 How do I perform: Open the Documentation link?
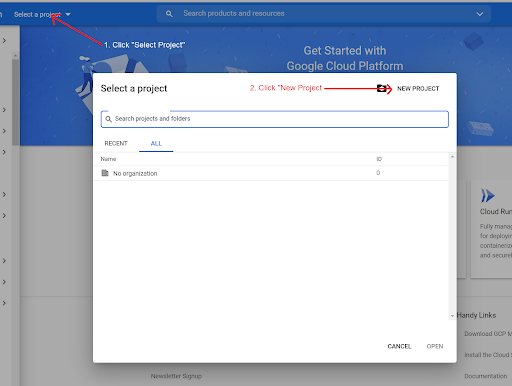[486, 376]
